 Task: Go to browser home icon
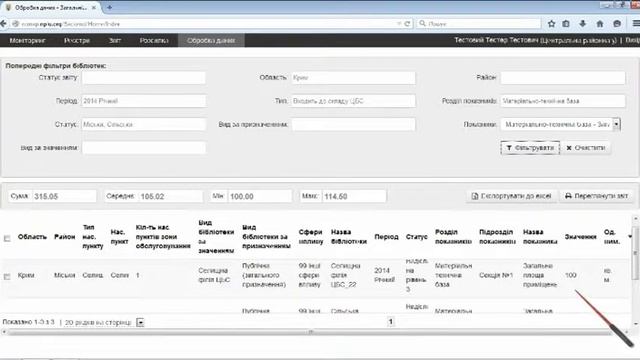point(600,24)
